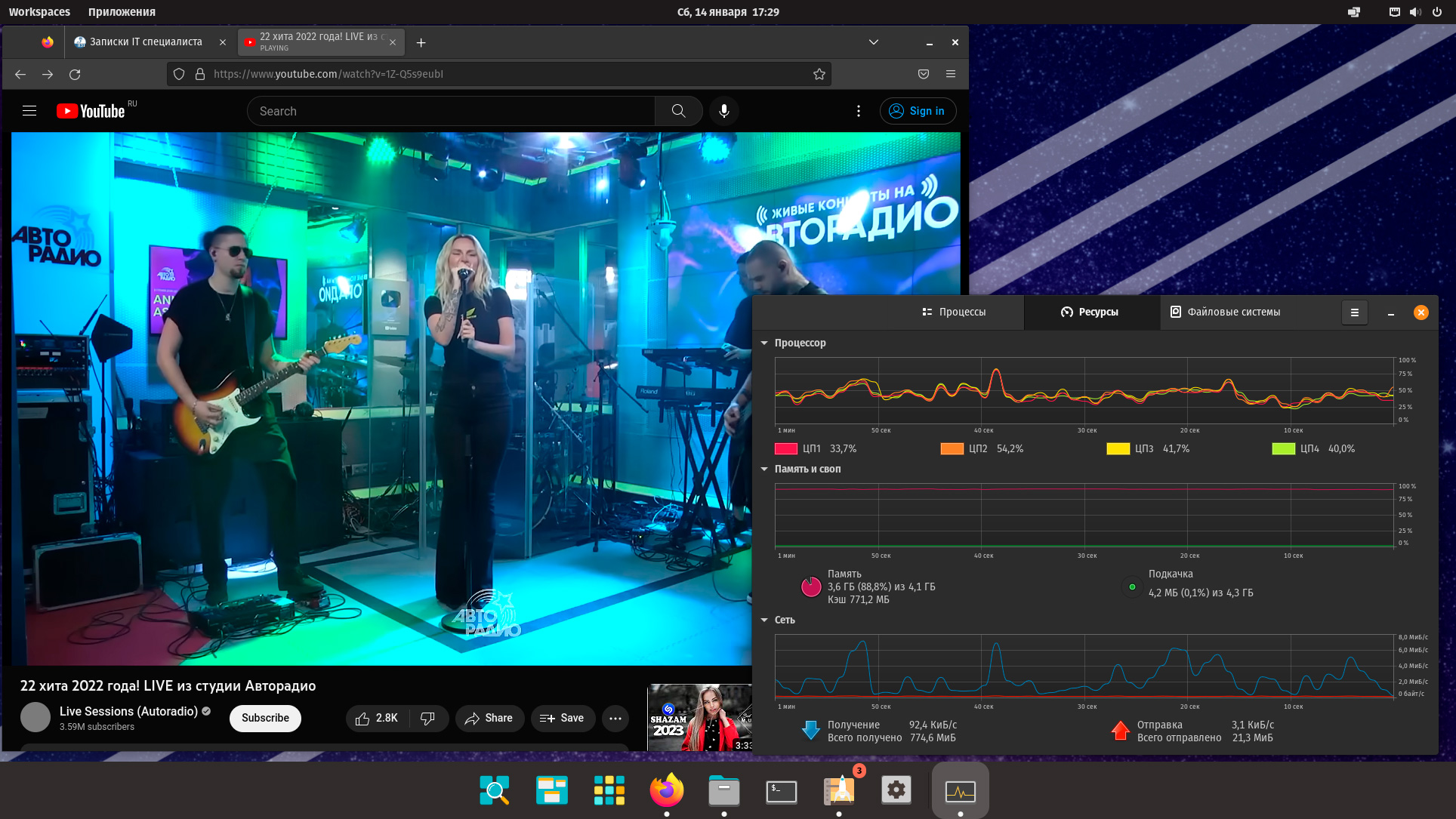Click the ЦП1 red color swatch

click(785, 448)
